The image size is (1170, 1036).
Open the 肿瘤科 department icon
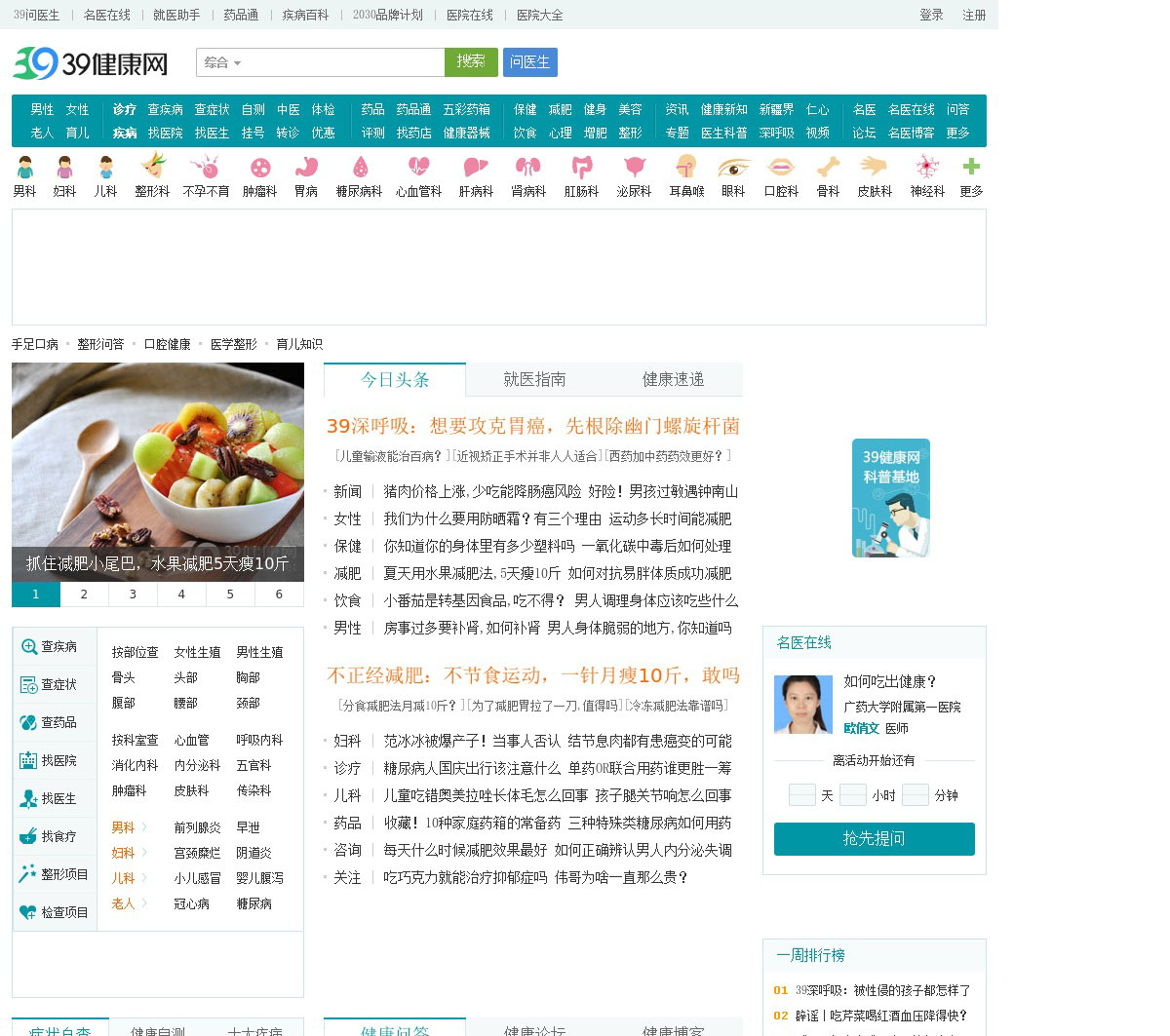point(259,167)
